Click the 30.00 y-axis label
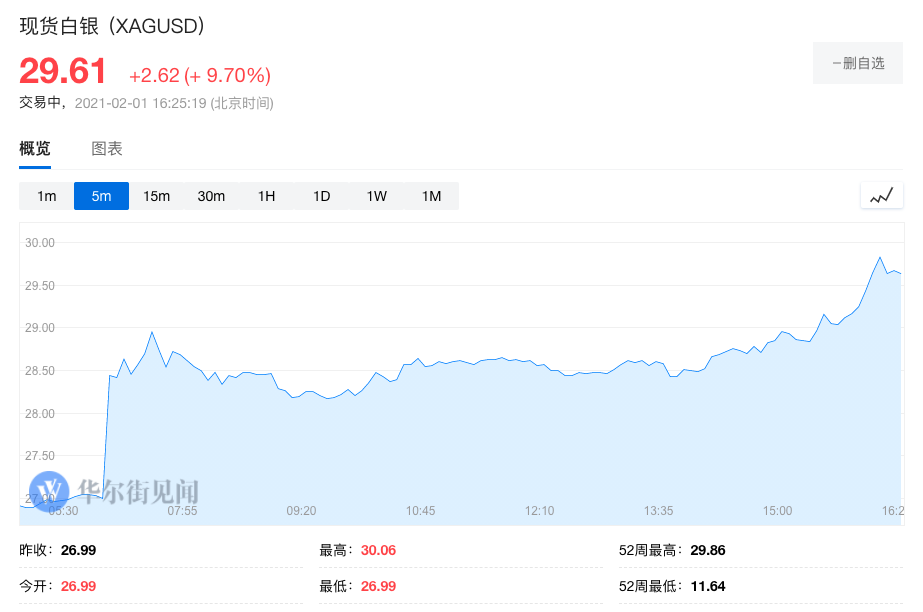923x612 pixels. point(39,242)
